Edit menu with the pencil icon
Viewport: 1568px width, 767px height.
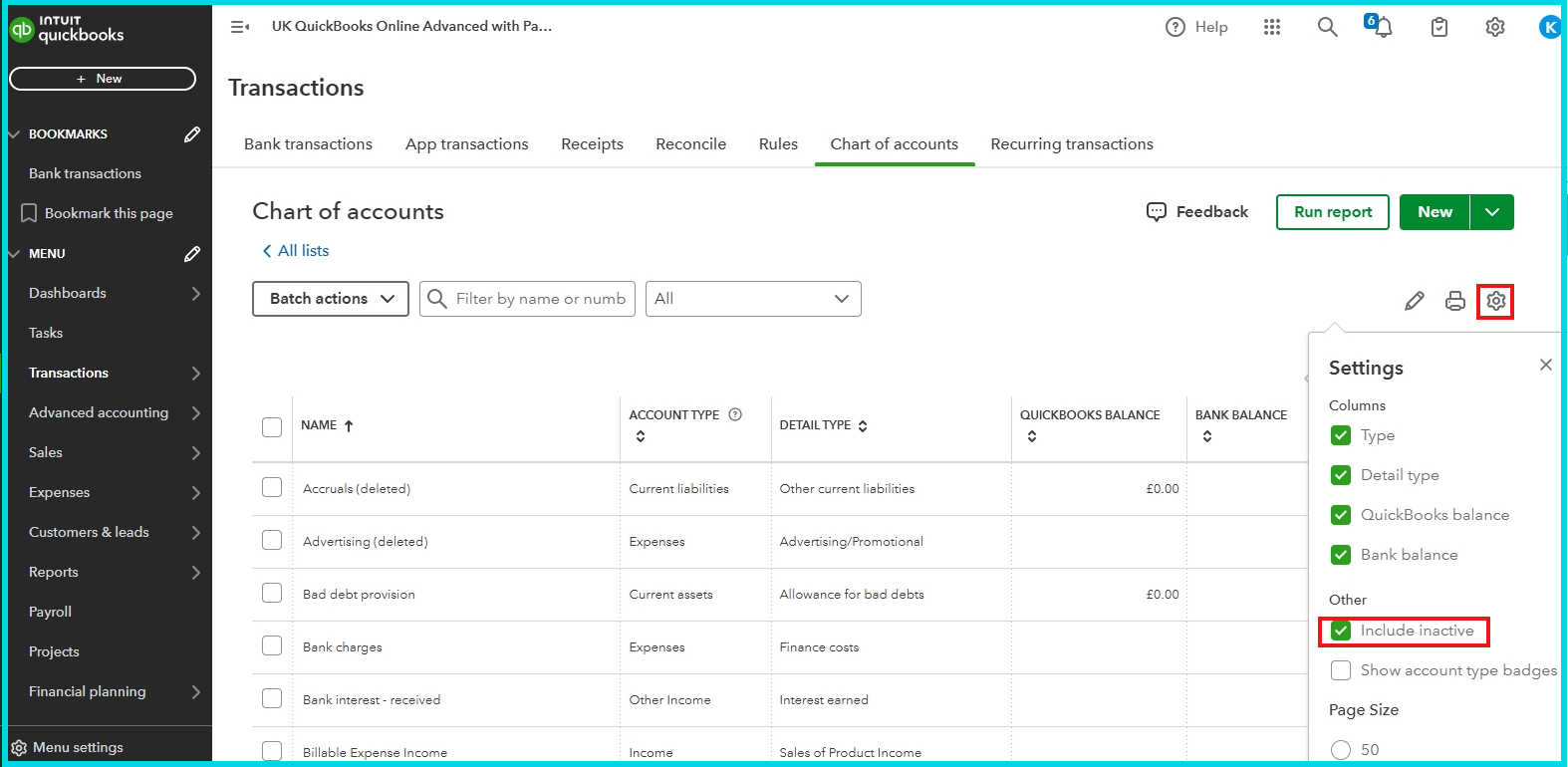coord(192,254)
